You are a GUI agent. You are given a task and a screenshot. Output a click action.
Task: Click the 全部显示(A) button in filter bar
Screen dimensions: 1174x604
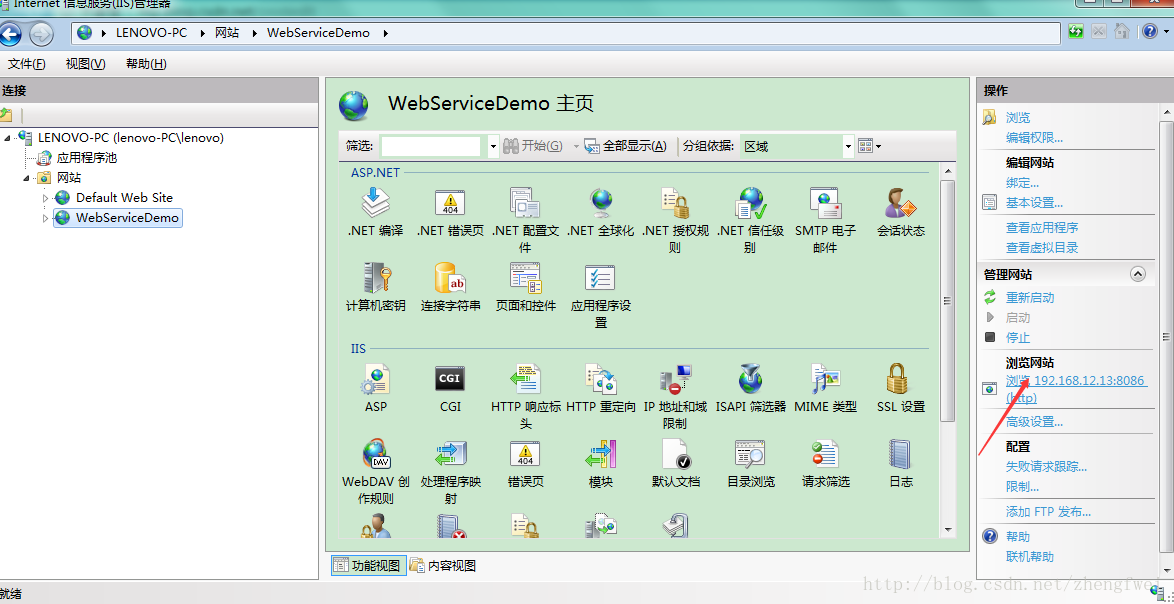(x=625, y=146)
